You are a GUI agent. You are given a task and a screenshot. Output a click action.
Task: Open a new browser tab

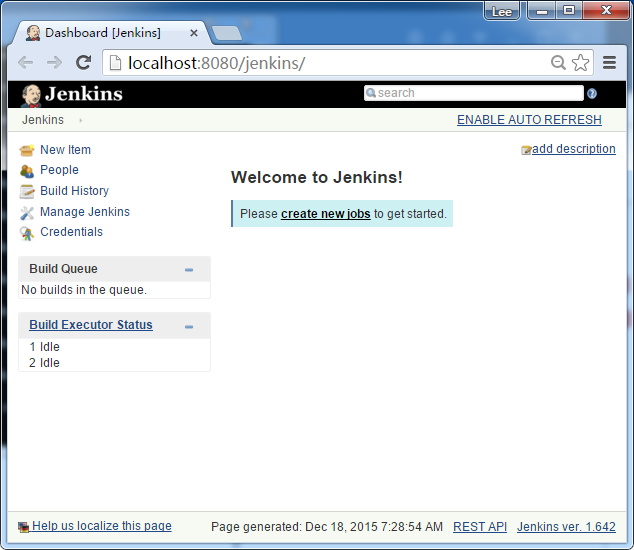pos(227,33)
